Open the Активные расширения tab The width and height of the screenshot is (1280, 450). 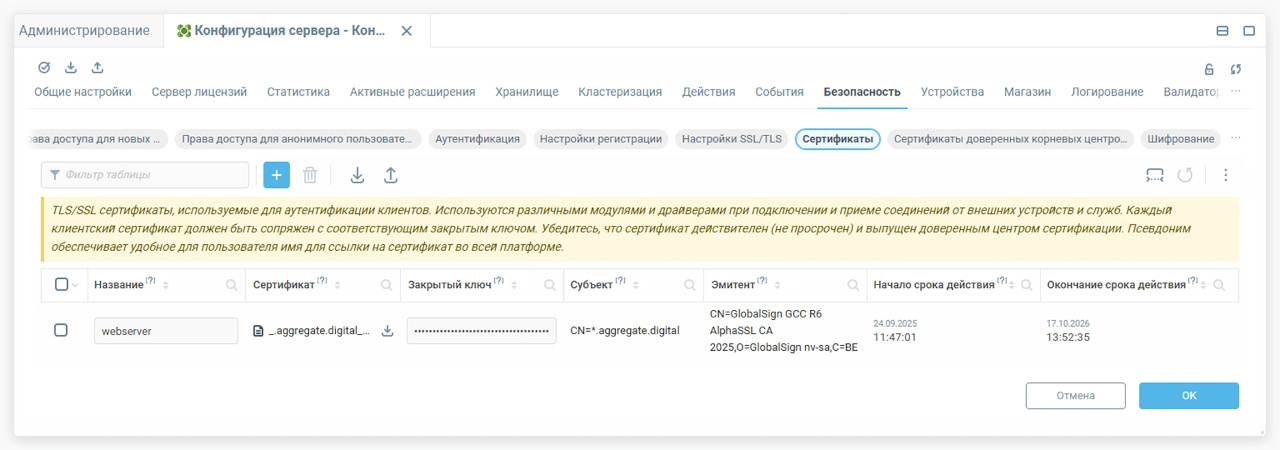pos(412,91)
